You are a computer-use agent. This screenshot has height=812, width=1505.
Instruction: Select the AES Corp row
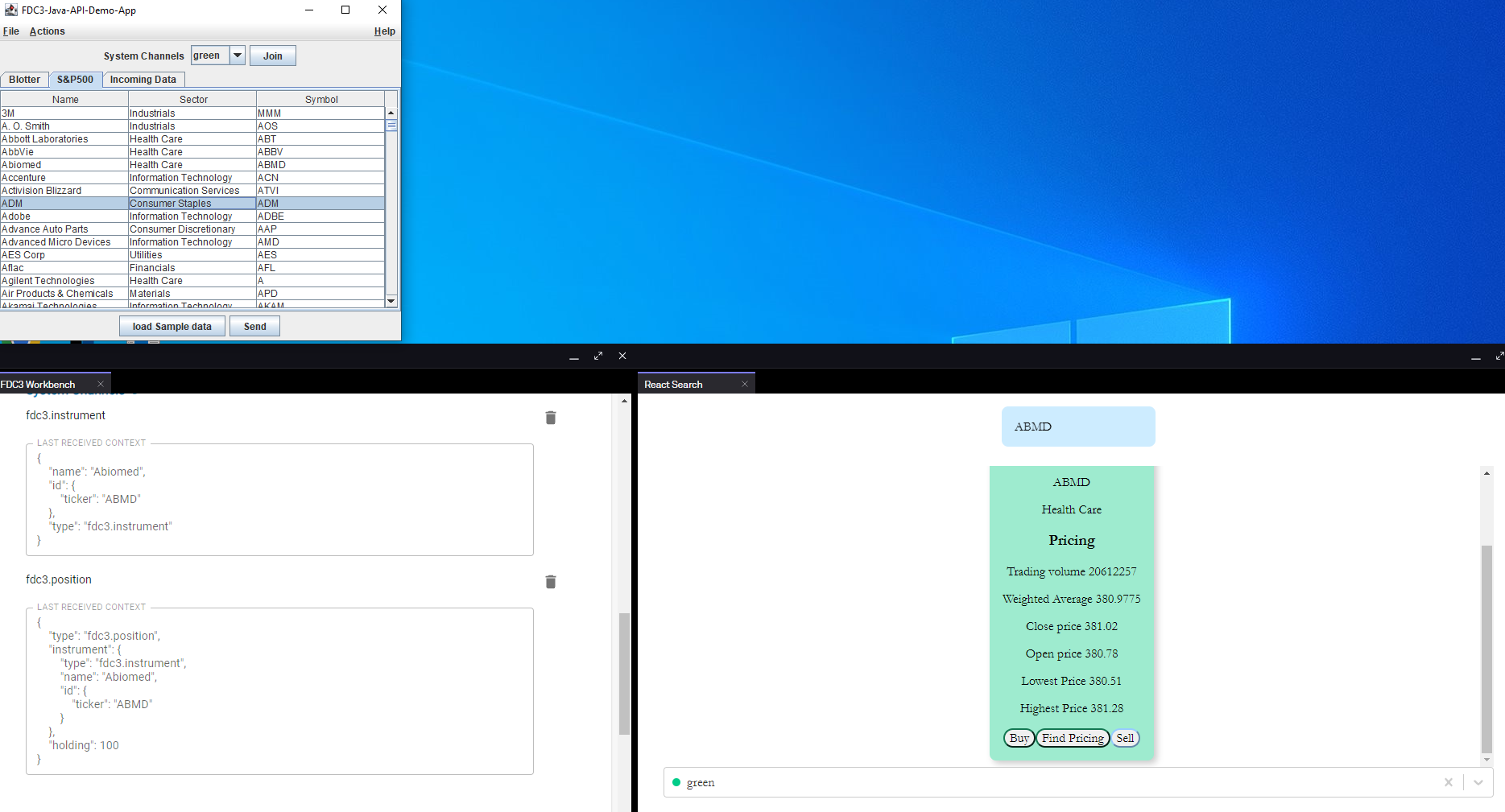(192, 255)
